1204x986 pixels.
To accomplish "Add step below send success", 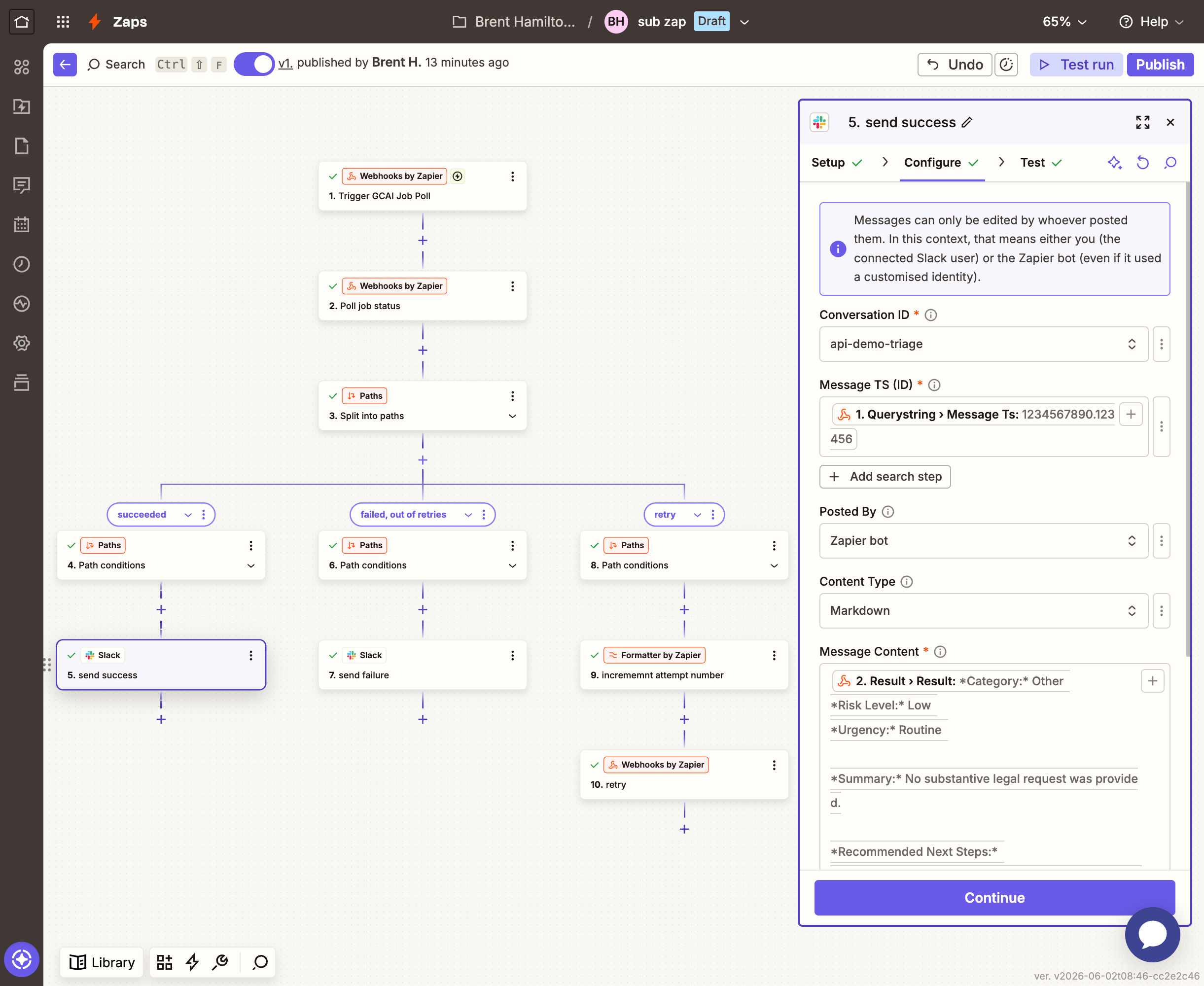I will (161, 720).
